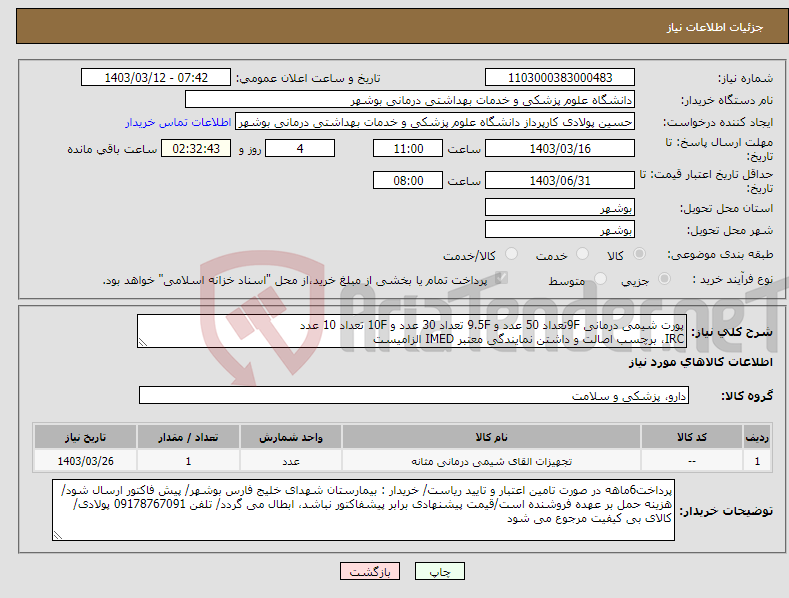Screen dimensions: 789x598
Task: Click the جزئیات اطلاعات نیاز header title
Action: [715, 27]
